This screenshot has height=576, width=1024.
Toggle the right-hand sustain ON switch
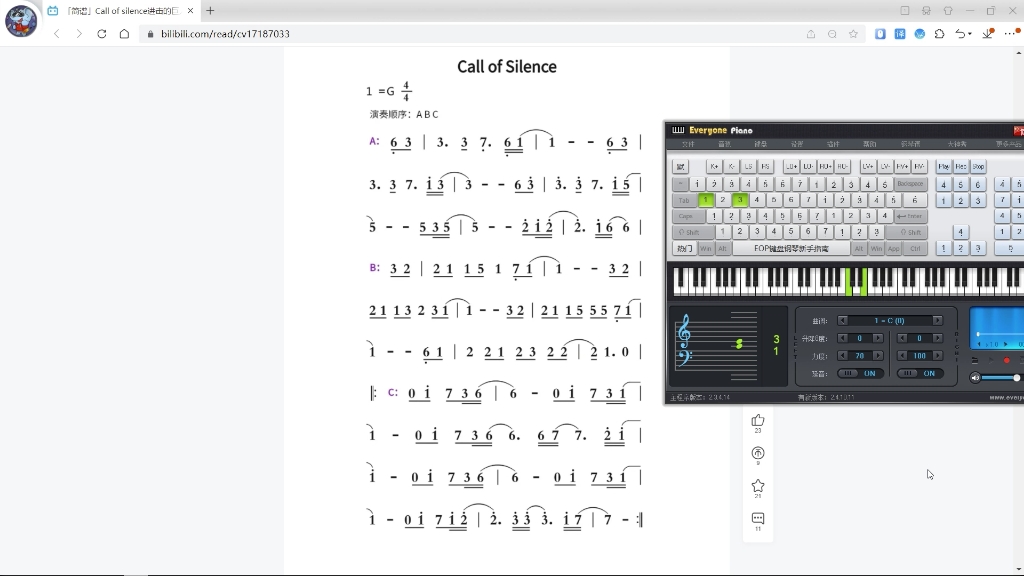(x=920, y=374)
